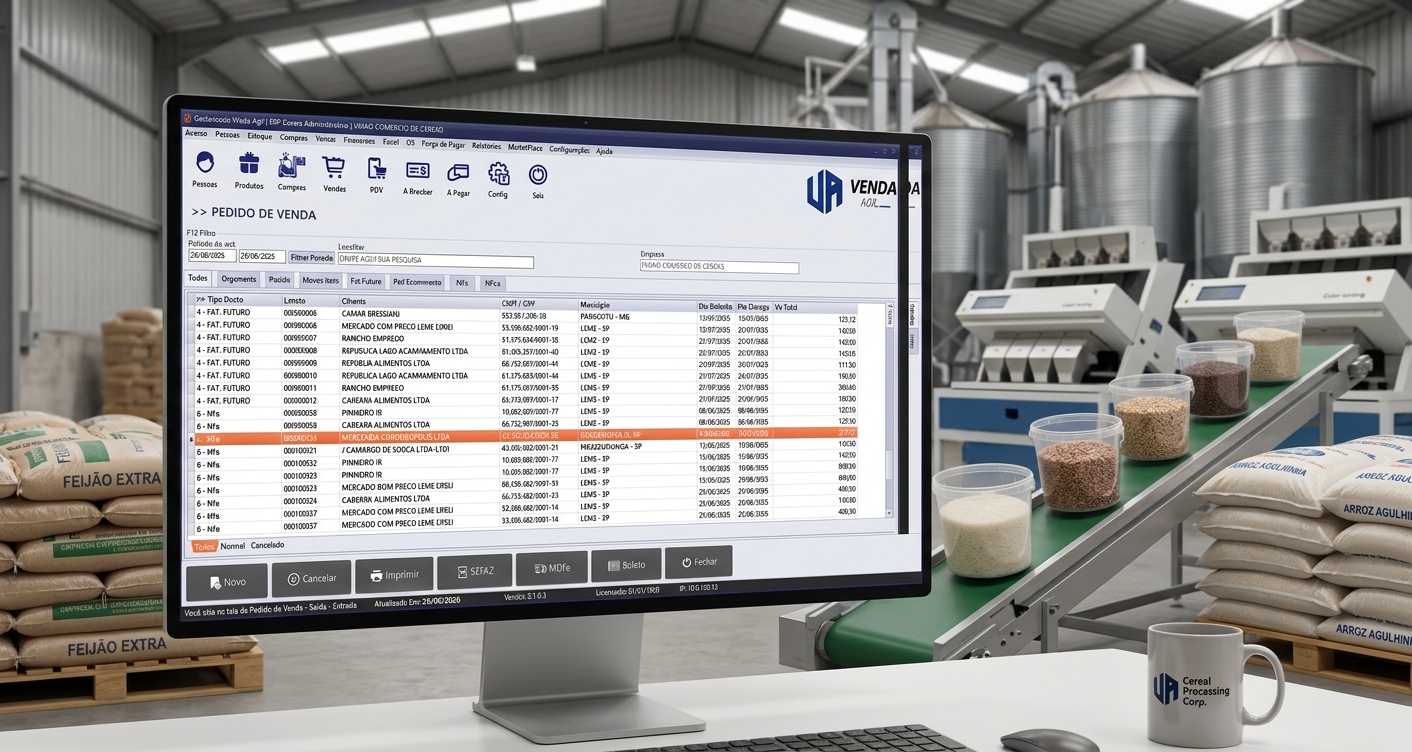The width and height of the screenshot is (1412, 752).
Task: Click the MDFe button
Action: (552, 568)
